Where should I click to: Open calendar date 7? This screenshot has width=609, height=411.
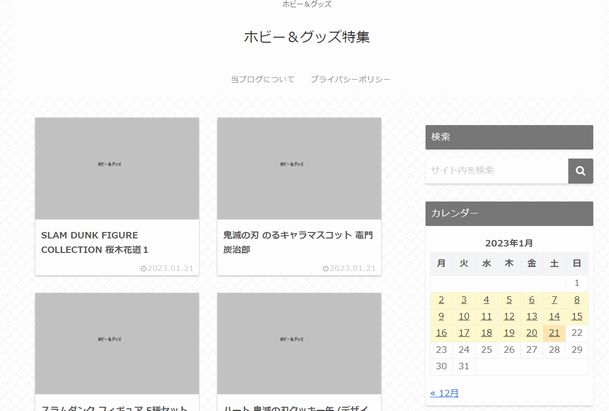[554, 300]
